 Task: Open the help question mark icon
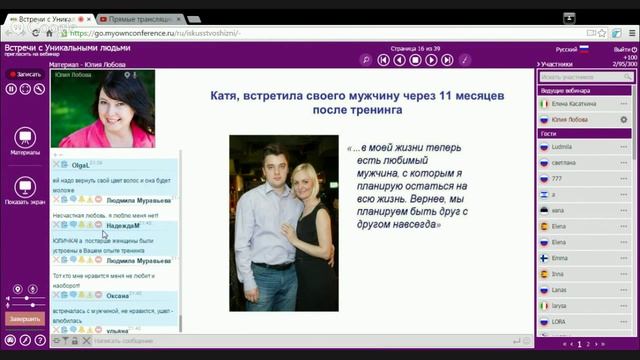point(40,340)
